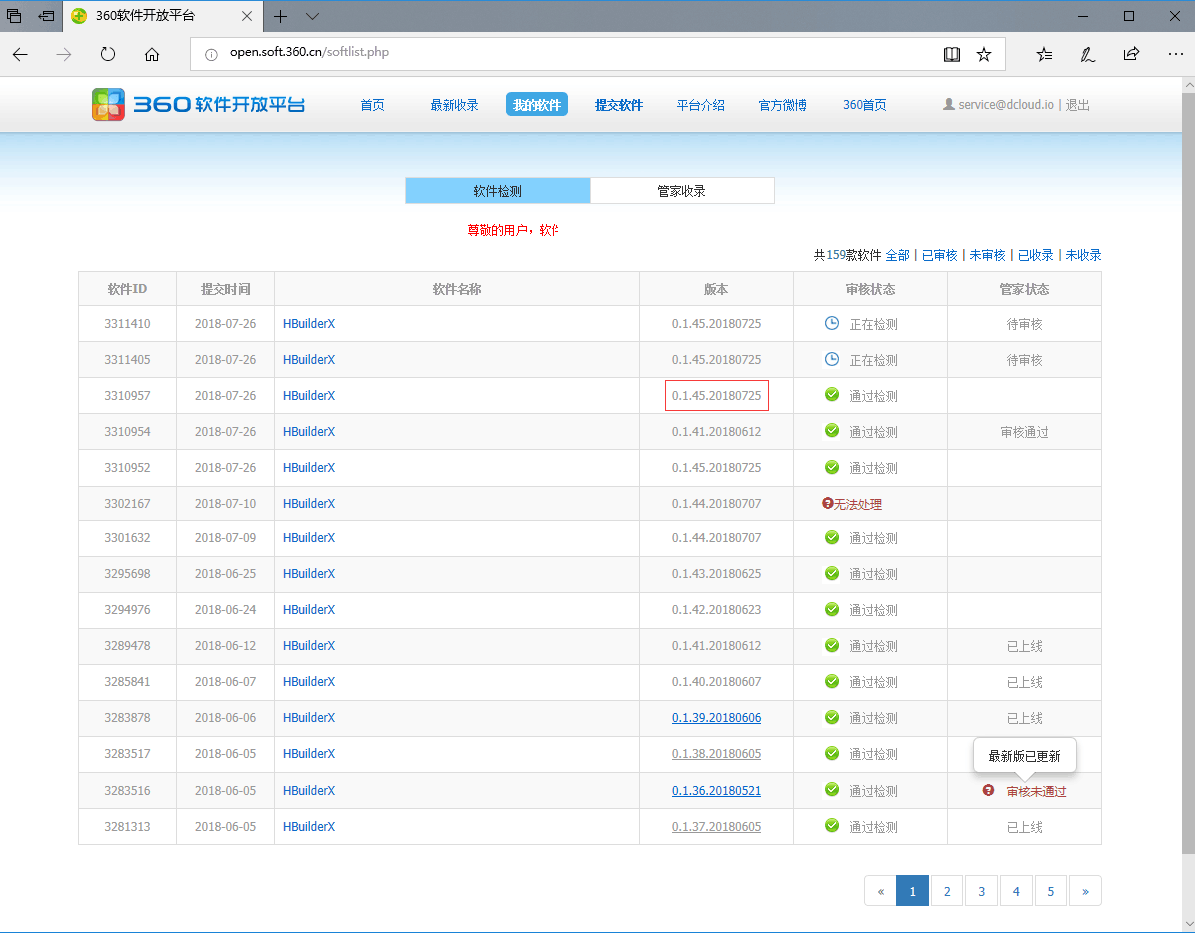The width and height of the screenshot is (1195, 933).
Task: Open the 首页 navigation item
Action: coord(372,105)
